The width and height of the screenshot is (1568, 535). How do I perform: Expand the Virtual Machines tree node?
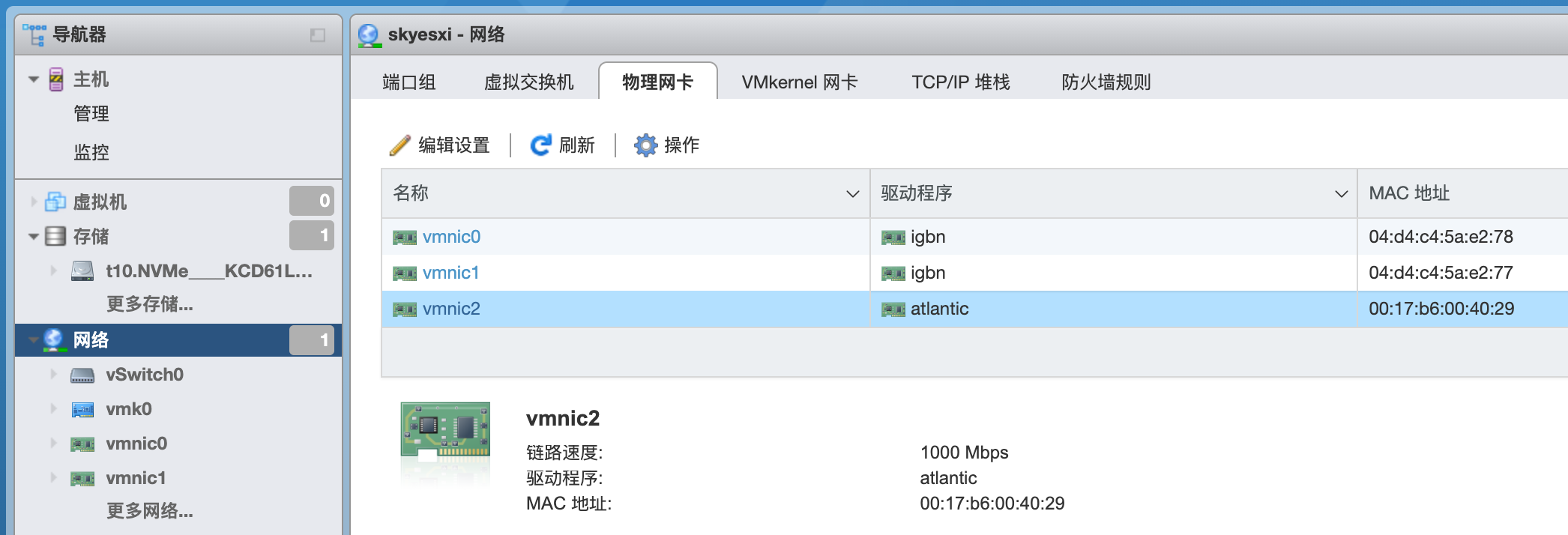pyautogui.click(x=34, y=202)
